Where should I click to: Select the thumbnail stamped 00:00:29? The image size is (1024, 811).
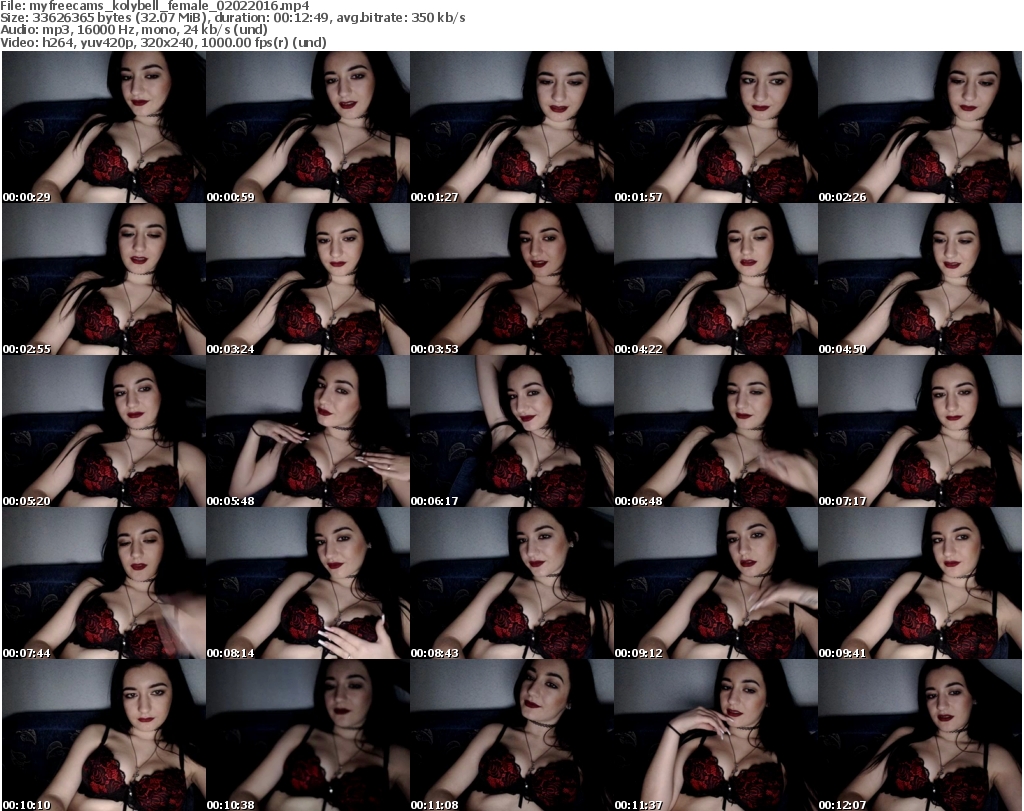tap(104, 127)
